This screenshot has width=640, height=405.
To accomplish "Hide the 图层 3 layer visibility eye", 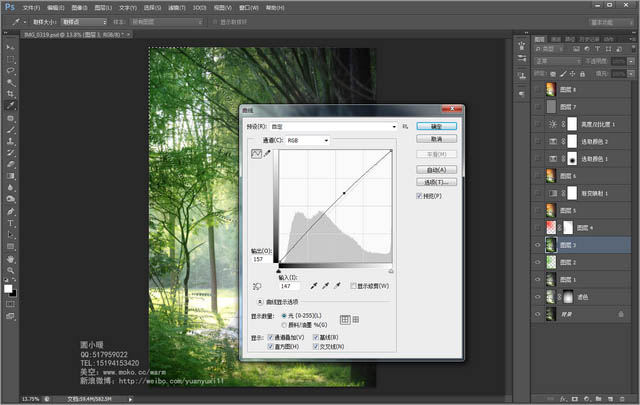I will (x=539, y=244).
